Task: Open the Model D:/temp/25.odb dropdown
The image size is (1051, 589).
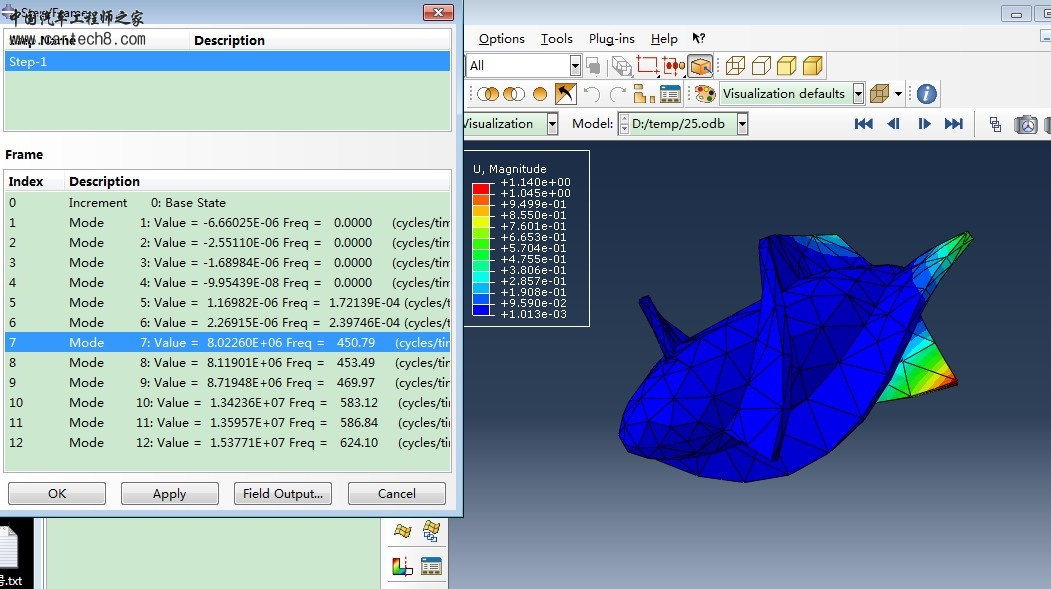Action: (x=741, y=124)
